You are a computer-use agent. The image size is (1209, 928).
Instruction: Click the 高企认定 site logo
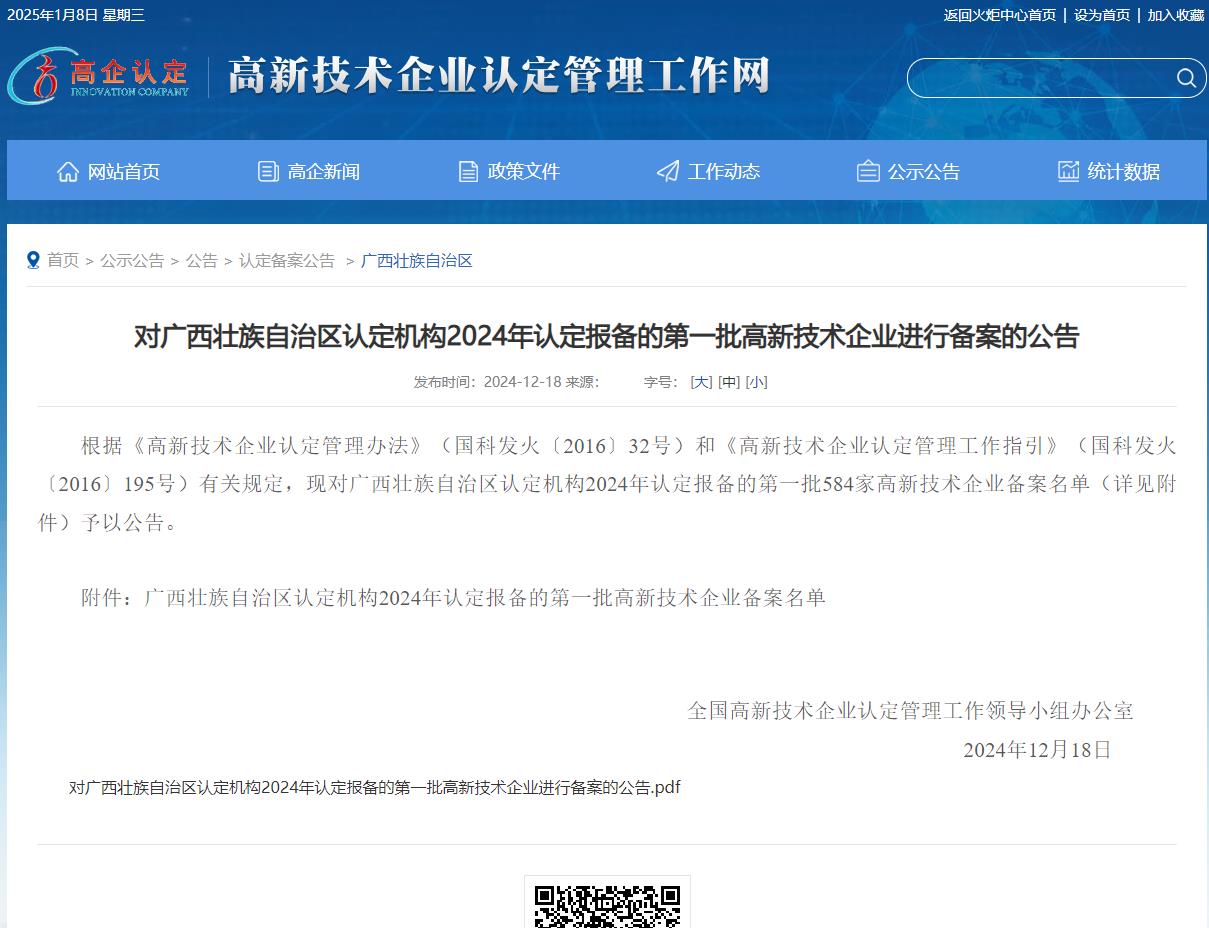[x=100, y=76]
